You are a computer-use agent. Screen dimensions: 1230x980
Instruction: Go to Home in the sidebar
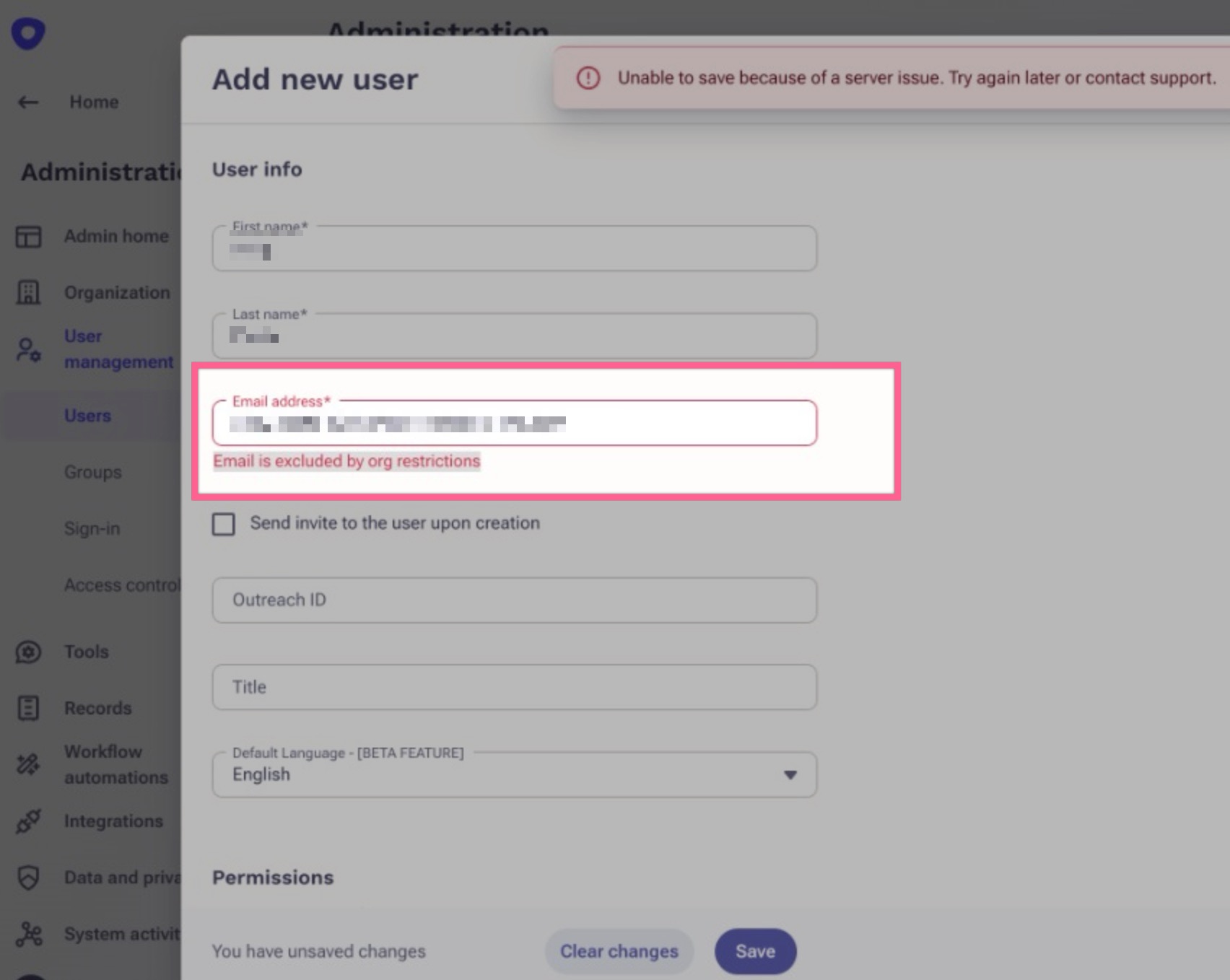pyautogui.click(x=94, y=102)
